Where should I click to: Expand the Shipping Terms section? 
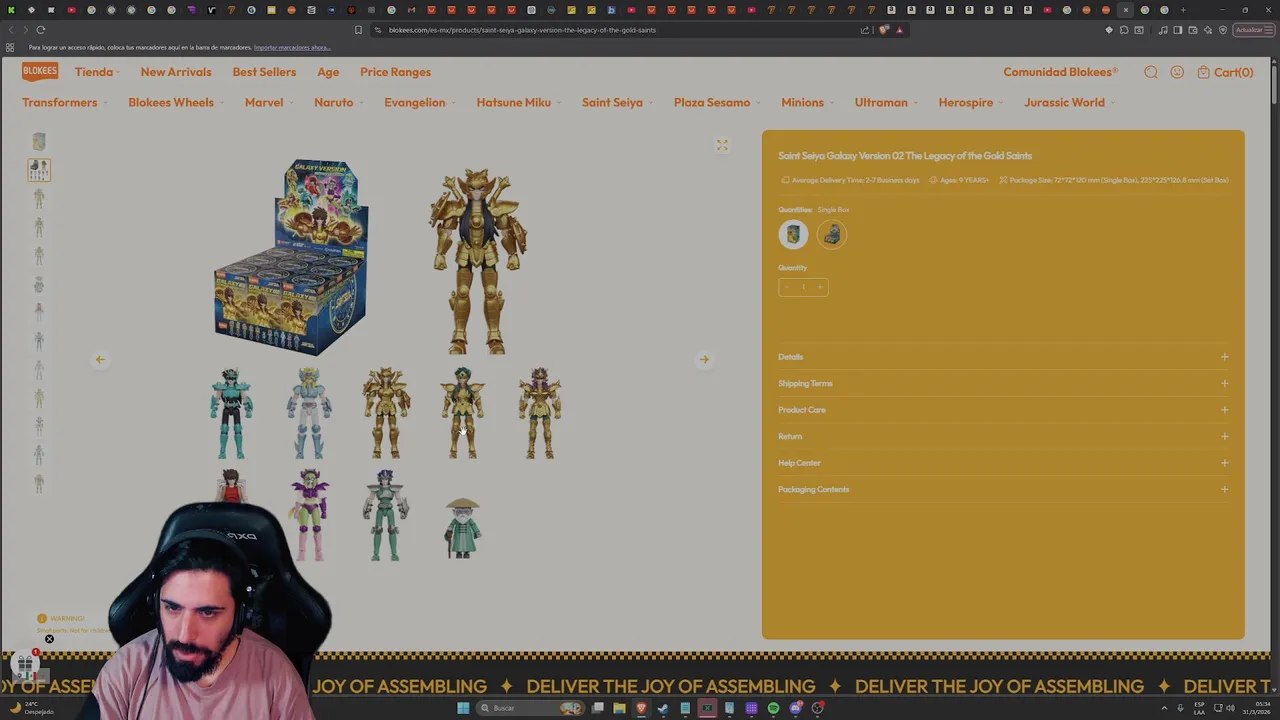coord(1003,383)
